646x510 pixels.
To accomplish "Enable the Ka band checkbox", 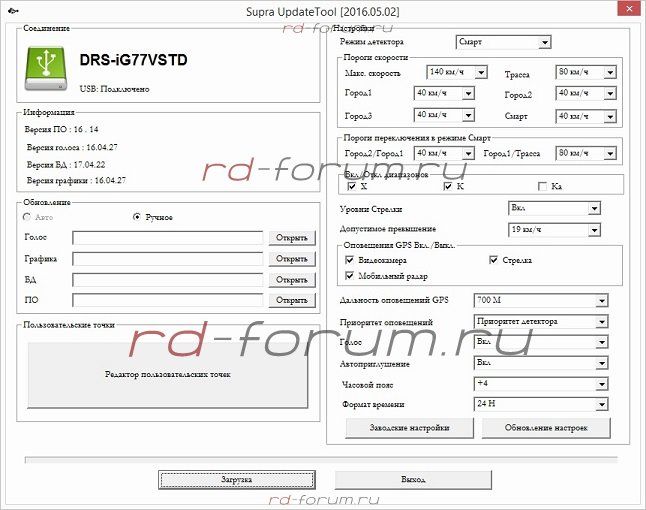I will [543, 186].
